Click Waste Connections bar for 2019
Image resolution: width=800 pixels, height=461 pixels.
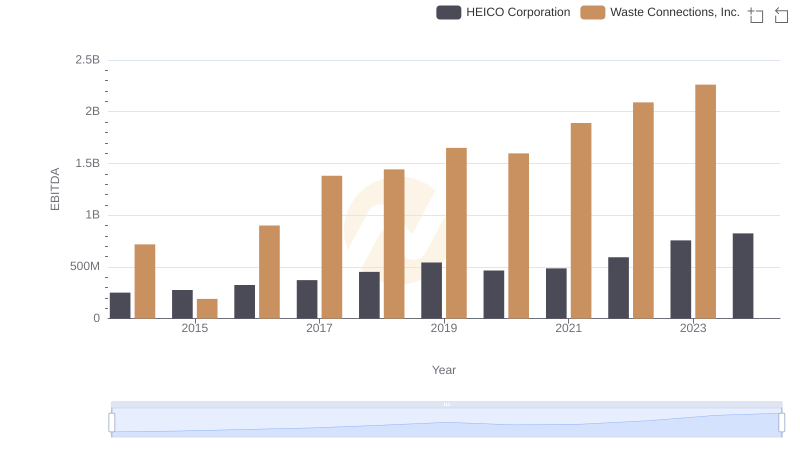tap(456, 233)
